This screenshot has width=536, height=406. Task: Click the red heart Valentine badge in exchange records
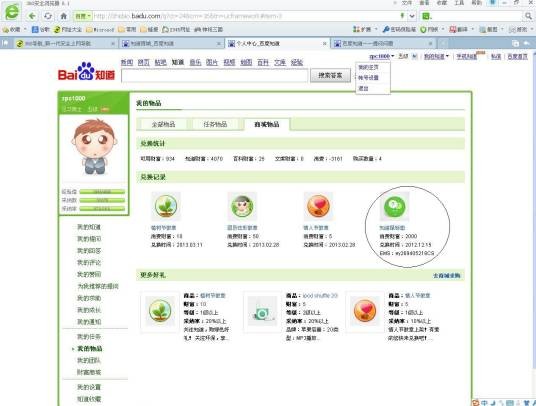click(318, 206)
